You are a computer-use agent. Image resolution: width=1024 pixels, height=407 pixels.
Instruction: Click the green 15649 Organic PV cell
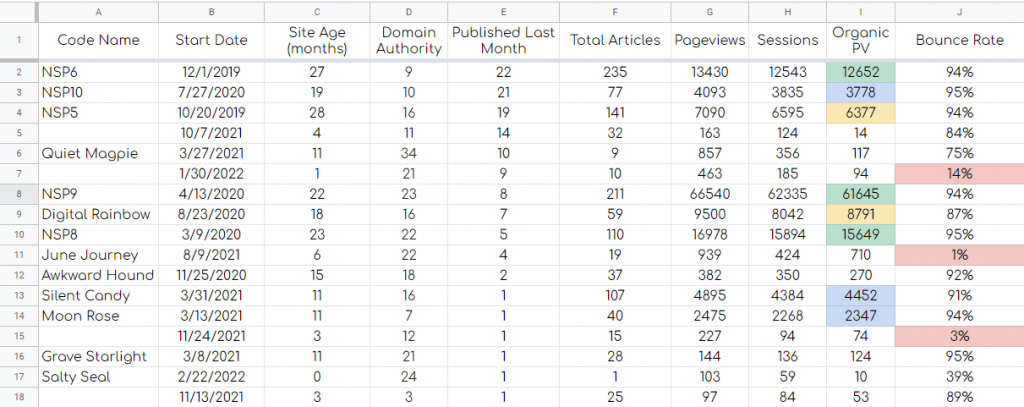[x=861, y=235]
